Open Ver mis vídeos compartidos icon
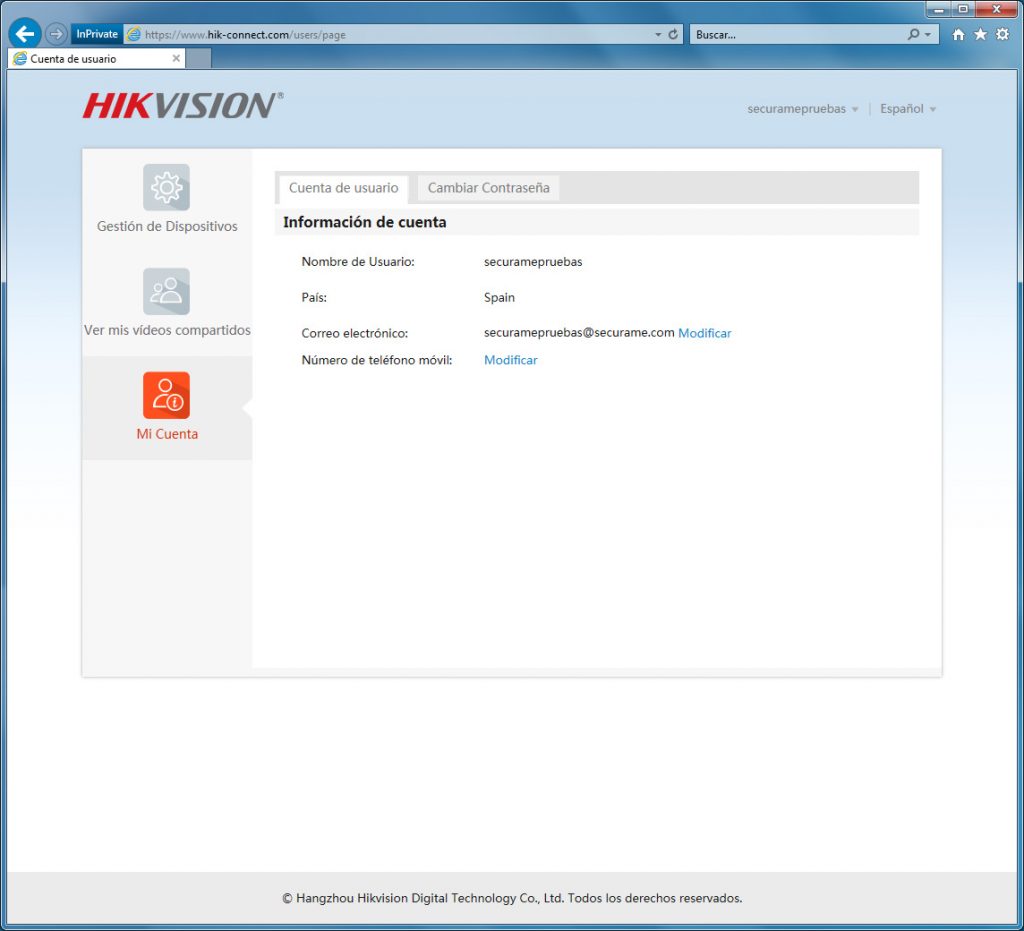 click(167, 291)
